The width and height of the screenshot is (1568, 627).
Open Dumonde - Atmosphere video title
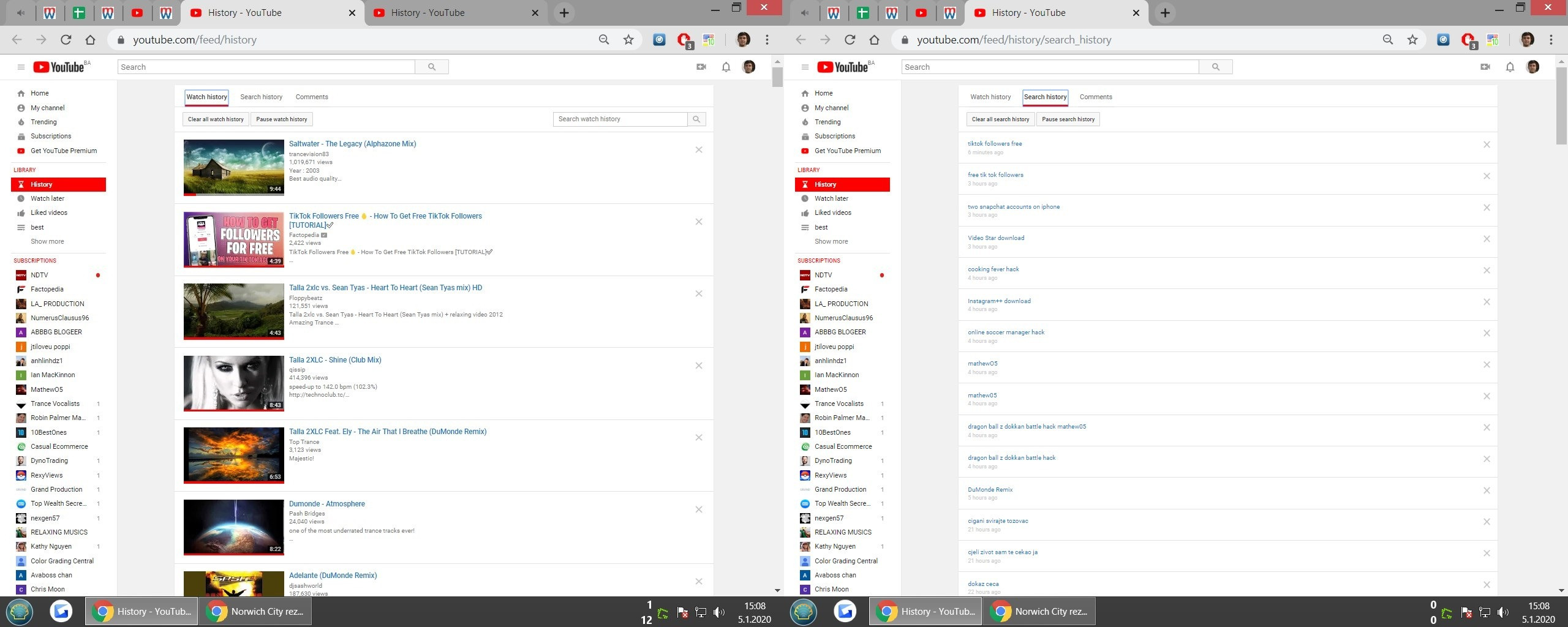click(x=327, y=504)
